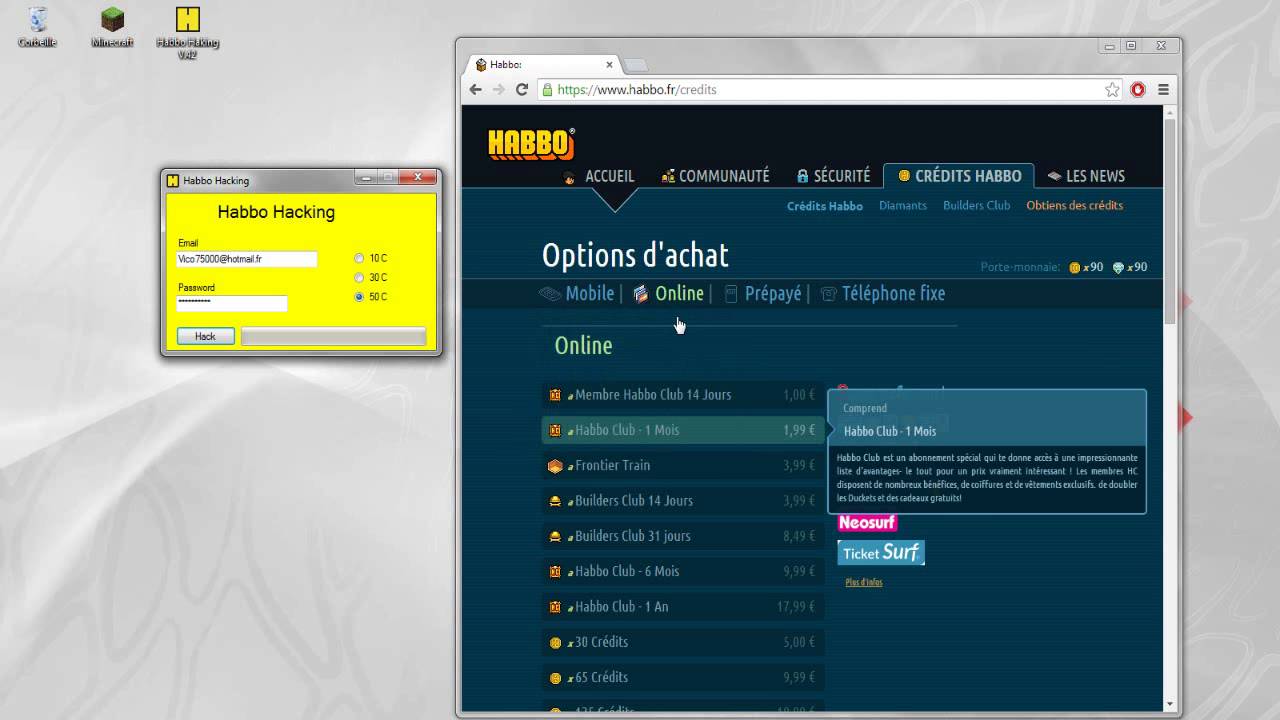Switch to the Online purchase option
The height and width of the screenshot is (720, 1280).
coord(668,293)
